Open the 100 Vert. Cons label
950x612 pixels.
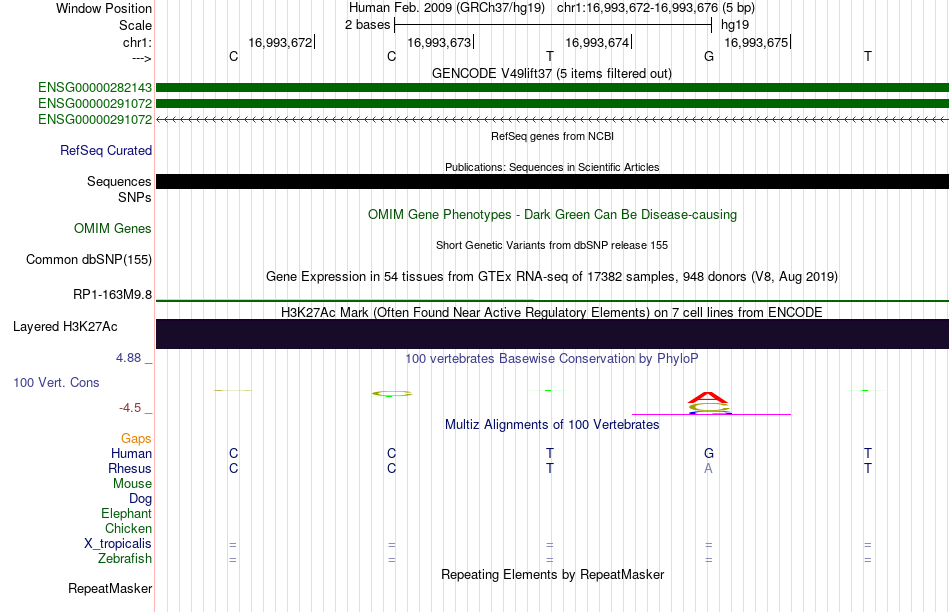tap(56, 382)
